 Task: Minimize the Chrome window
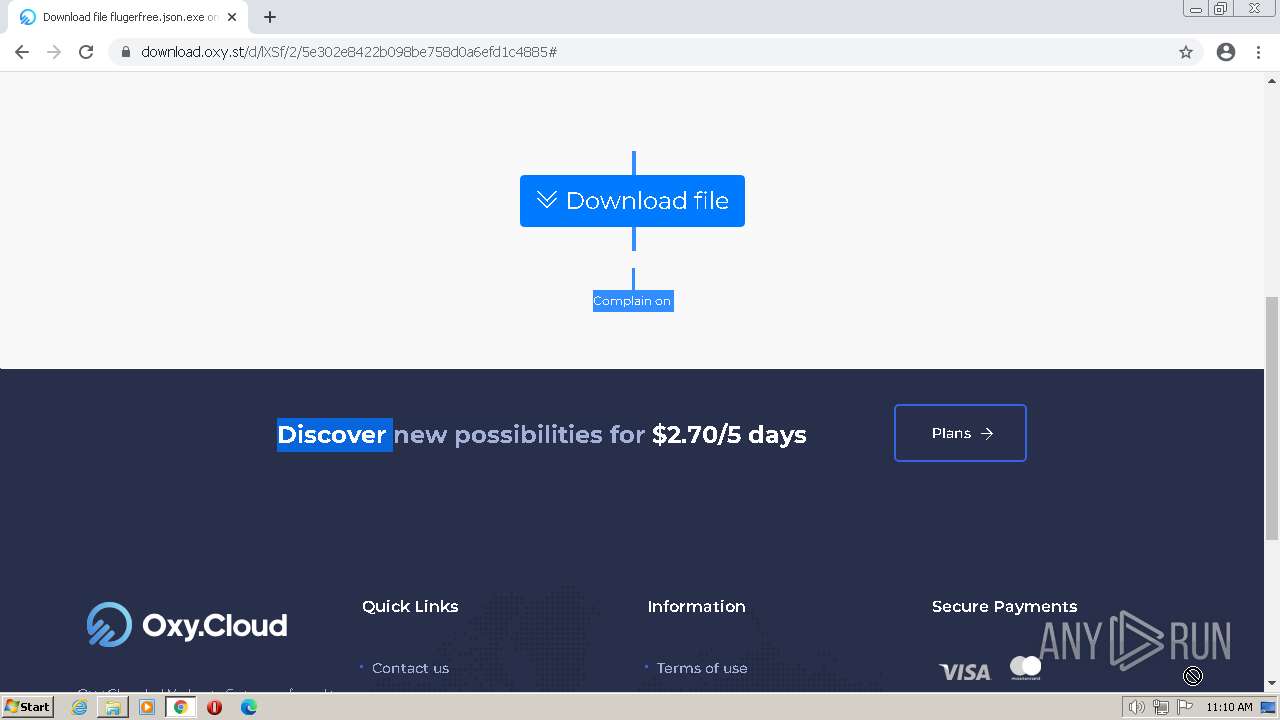click(1195, 9)
